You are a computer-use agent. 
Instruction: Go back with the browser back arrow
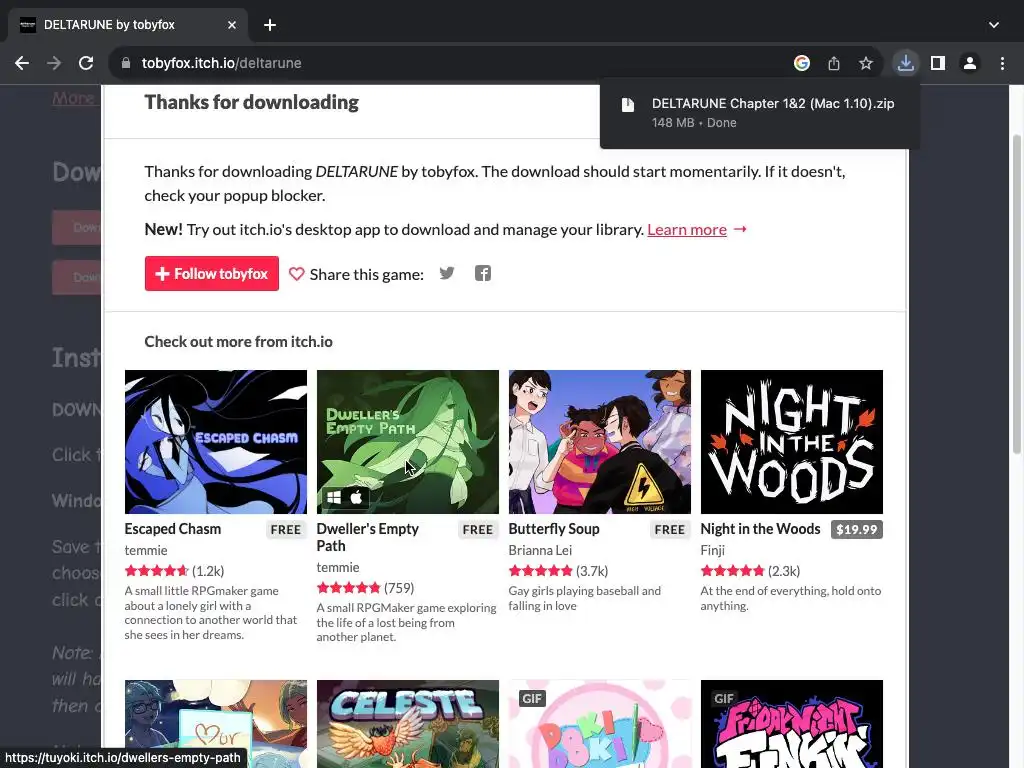[x=22, y=63]
